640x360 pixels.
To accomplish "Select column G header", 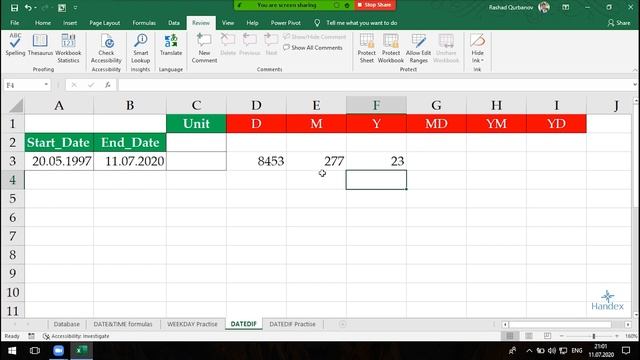I will point(436,106).
